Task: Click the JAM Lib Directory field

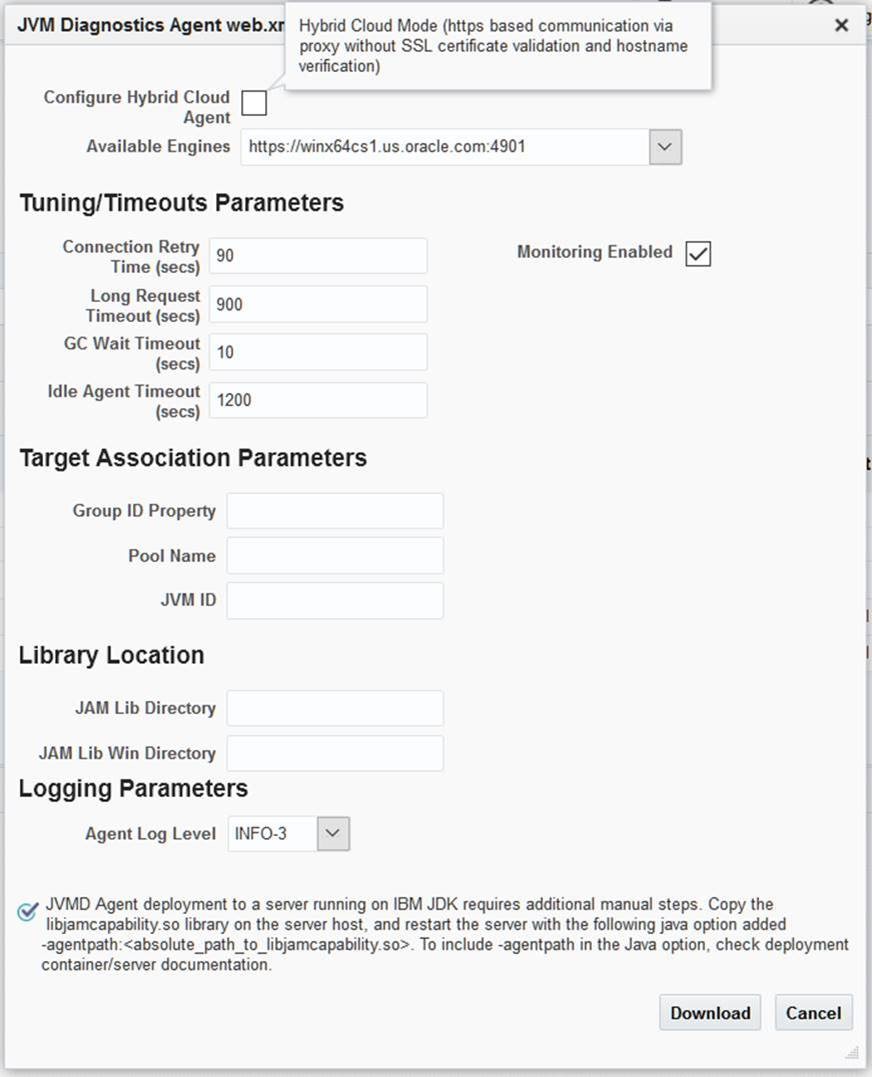Action: [x=334, y=707]
